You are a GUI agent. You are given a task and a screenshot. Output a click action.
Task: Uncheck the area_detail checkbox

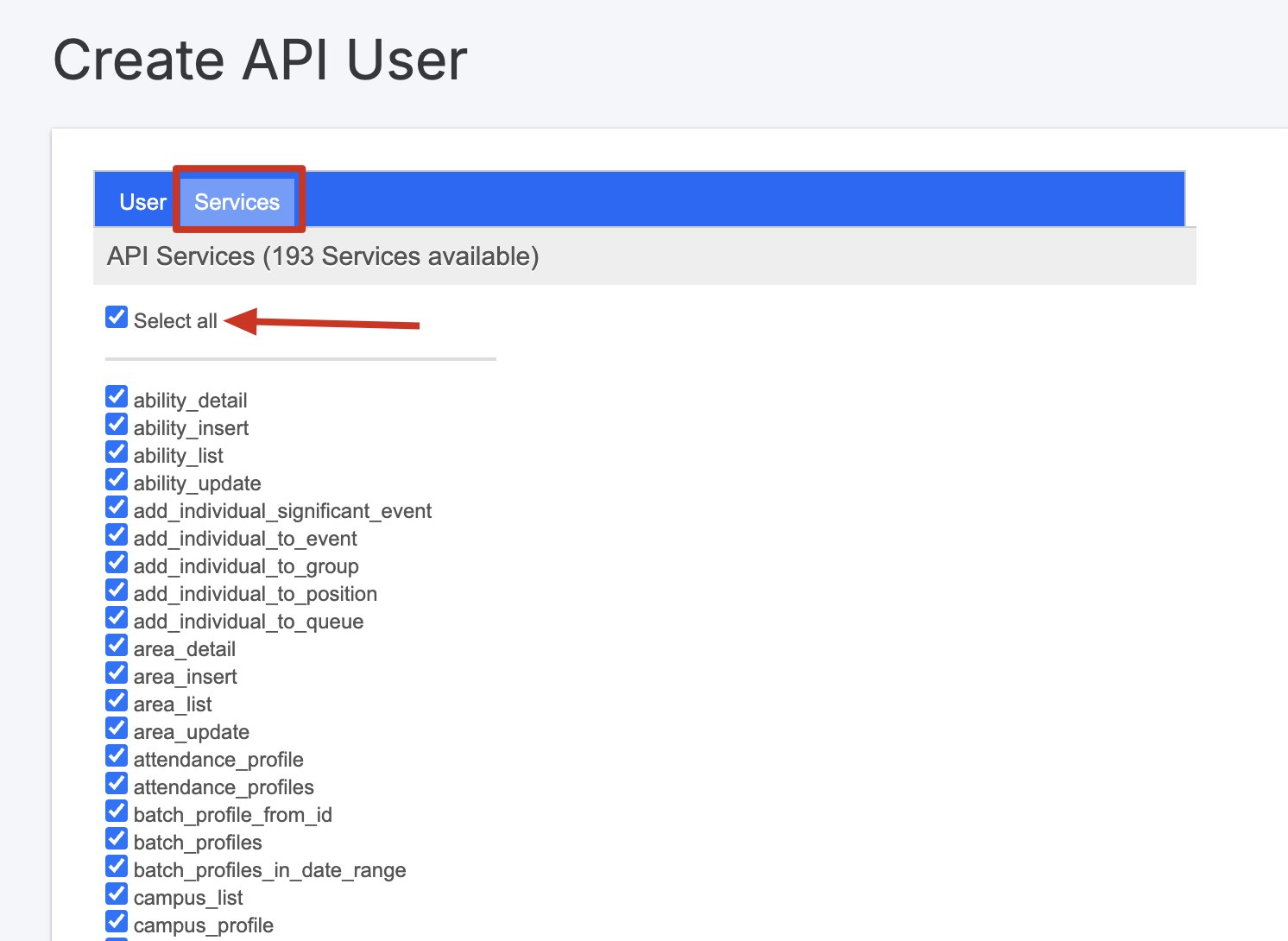(x=117, y=646)
